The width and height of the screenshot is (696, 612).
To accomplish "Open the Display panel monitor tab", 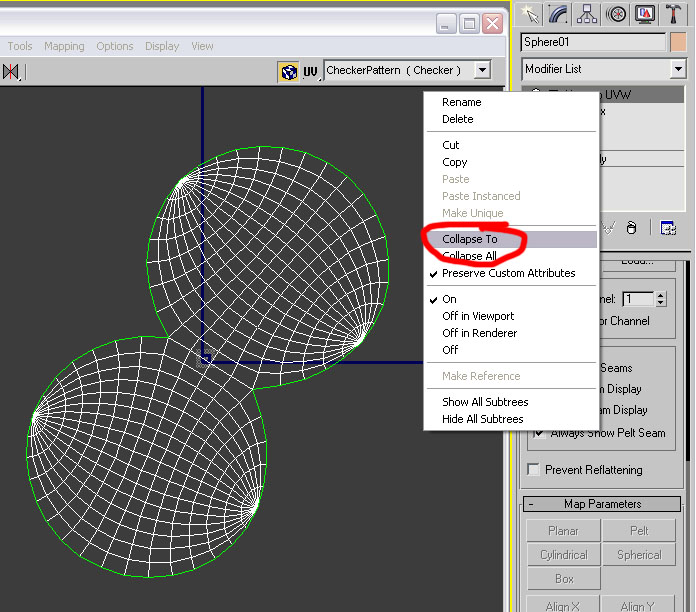I will 645,14.
